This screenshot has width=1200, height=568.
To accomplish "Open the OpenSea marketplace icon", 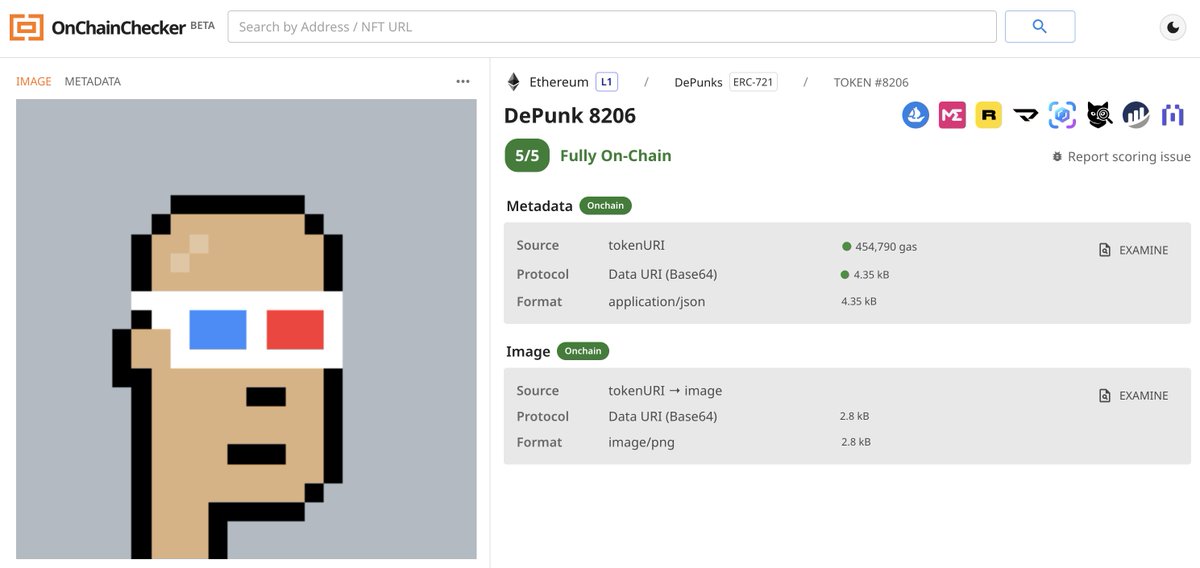I will [916, 115].
